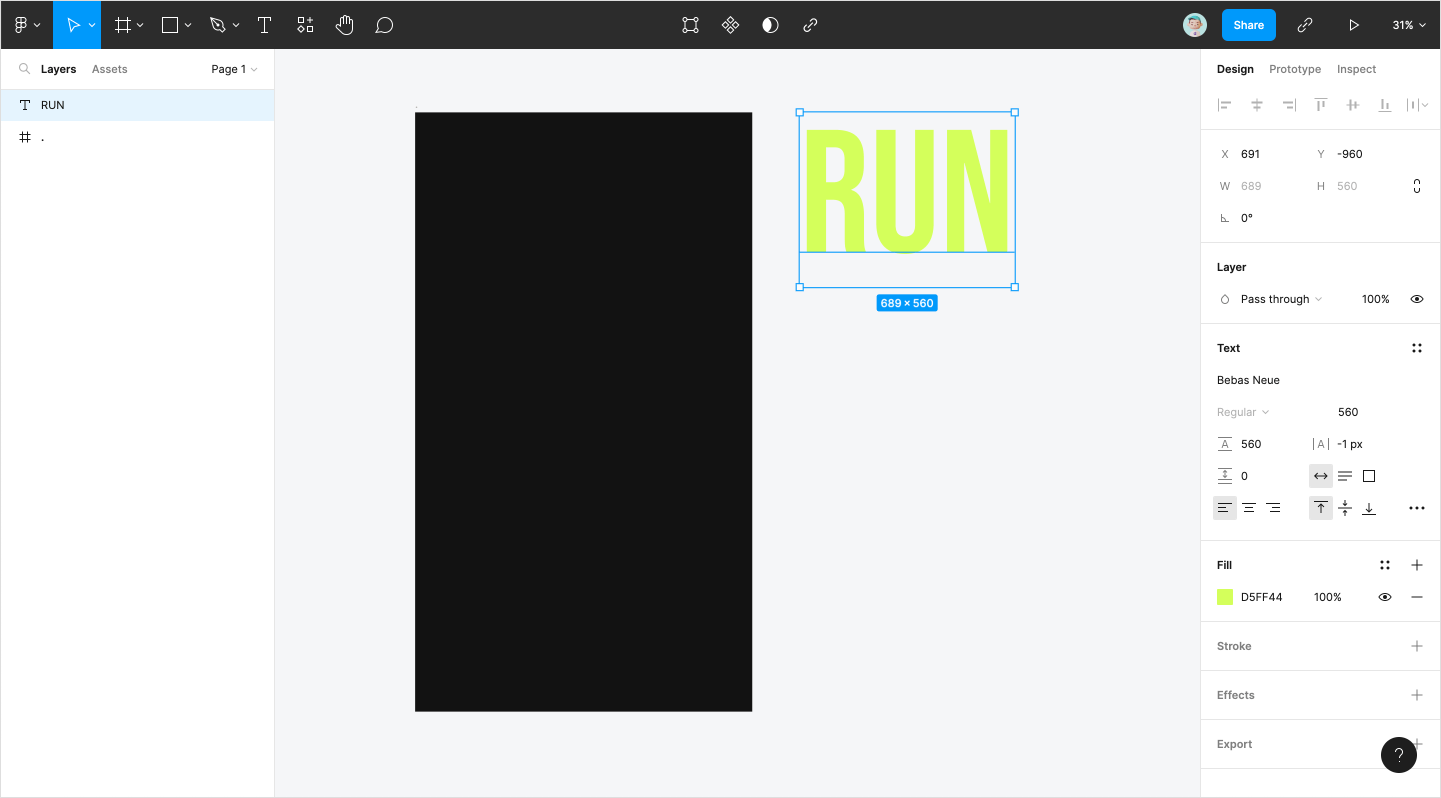Viewport: 1441px width, 798px height.
Task: Select the Comment tool
Action: [384, 25]
